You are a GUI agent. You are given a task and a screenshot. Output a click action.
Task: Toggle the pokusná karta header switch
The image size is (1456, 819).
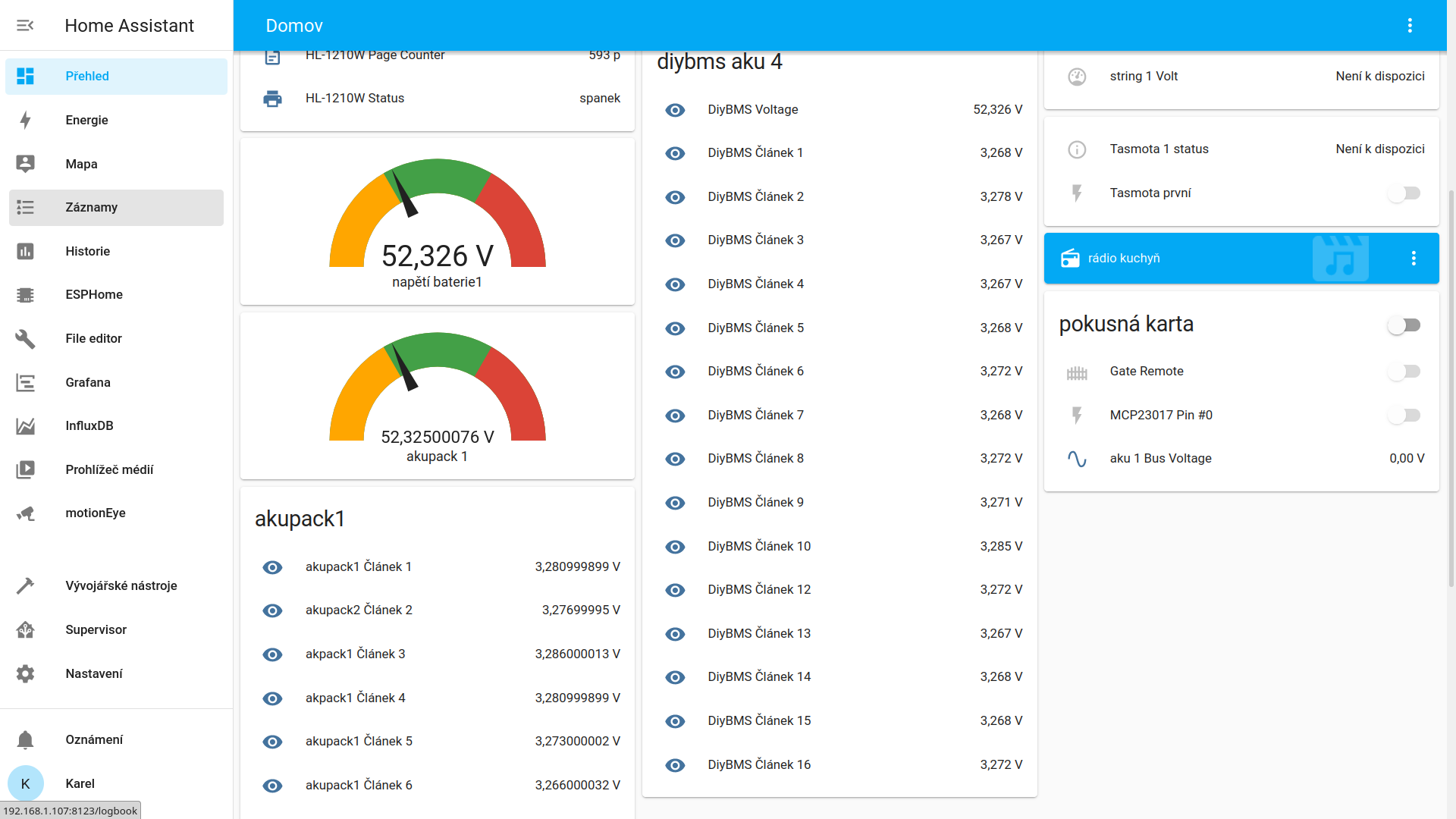point(1404,325)
